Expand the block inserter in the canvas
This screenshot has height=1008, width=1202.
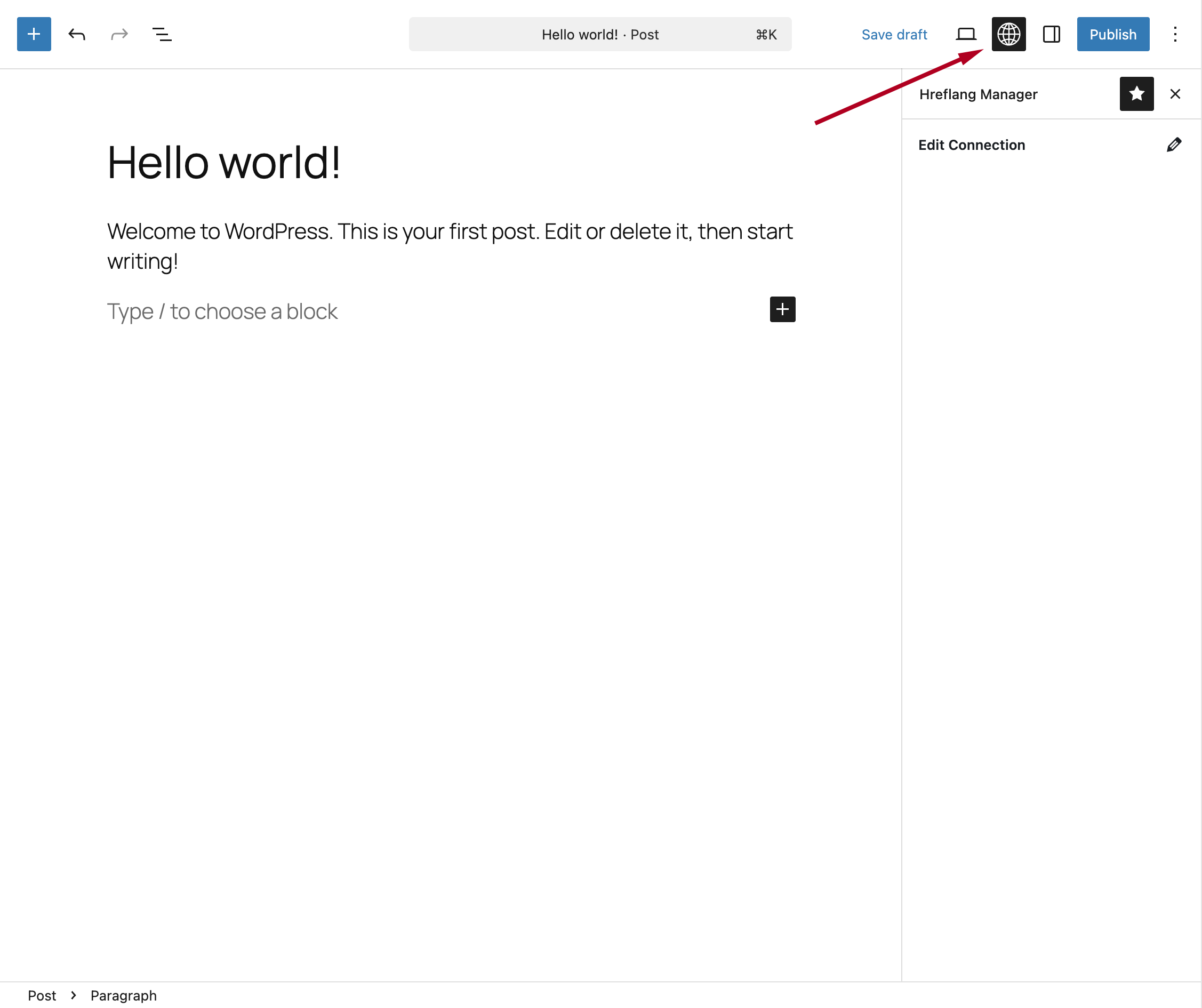click(782, 310)
